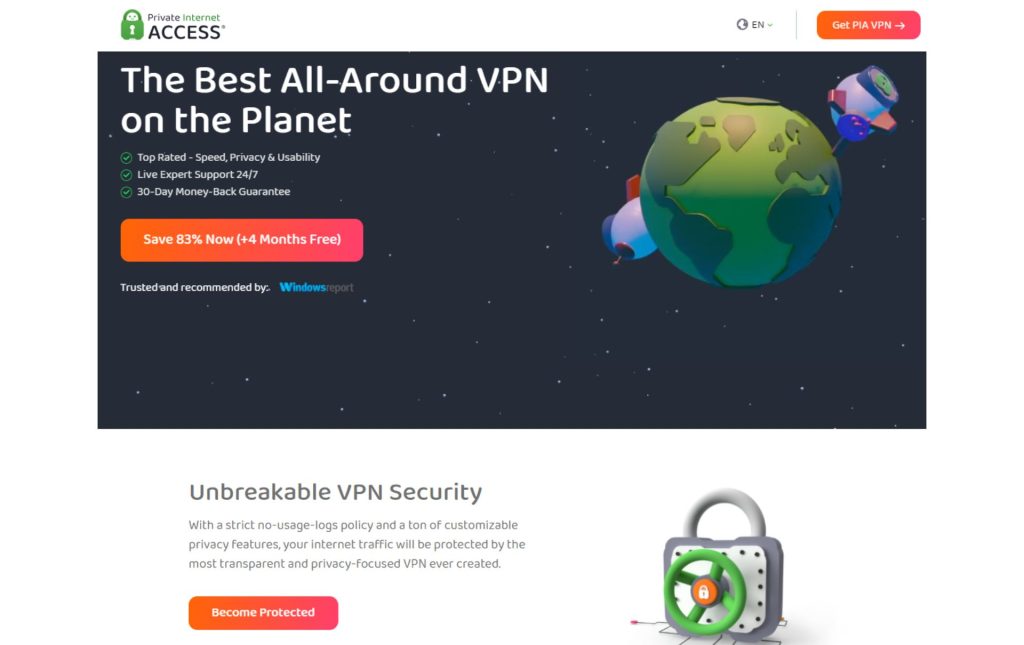Click the globe language icon

(742, 25)
